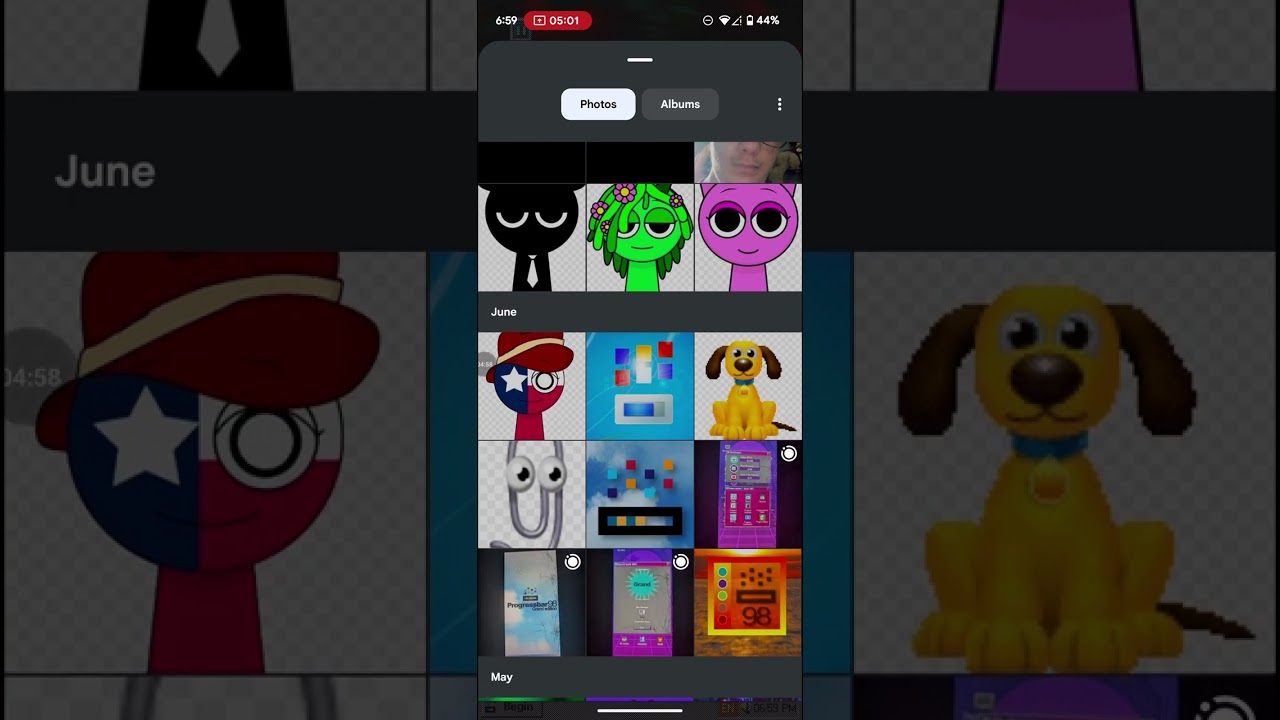This screenshot has width=1280, height=720.
Task: Select the blue wallpaper with colored squares
Action: tap(640, 386)
